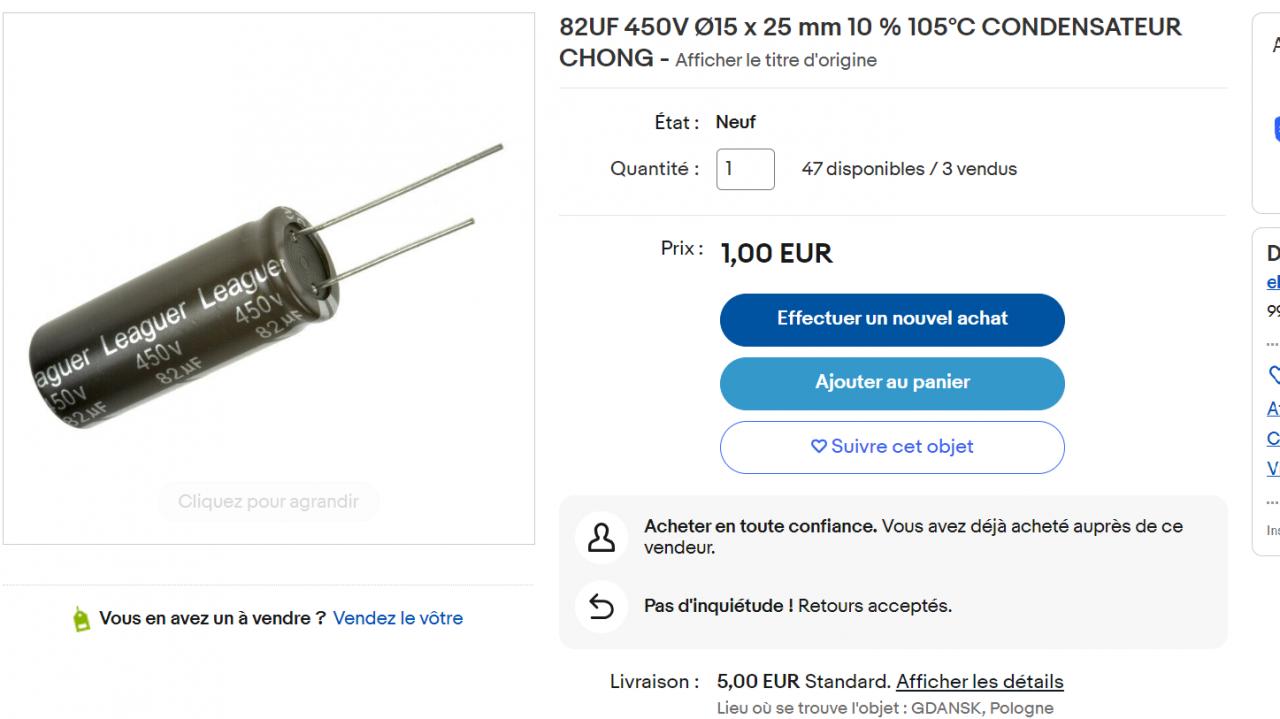Click the green price tag icon

click(81, 619)
